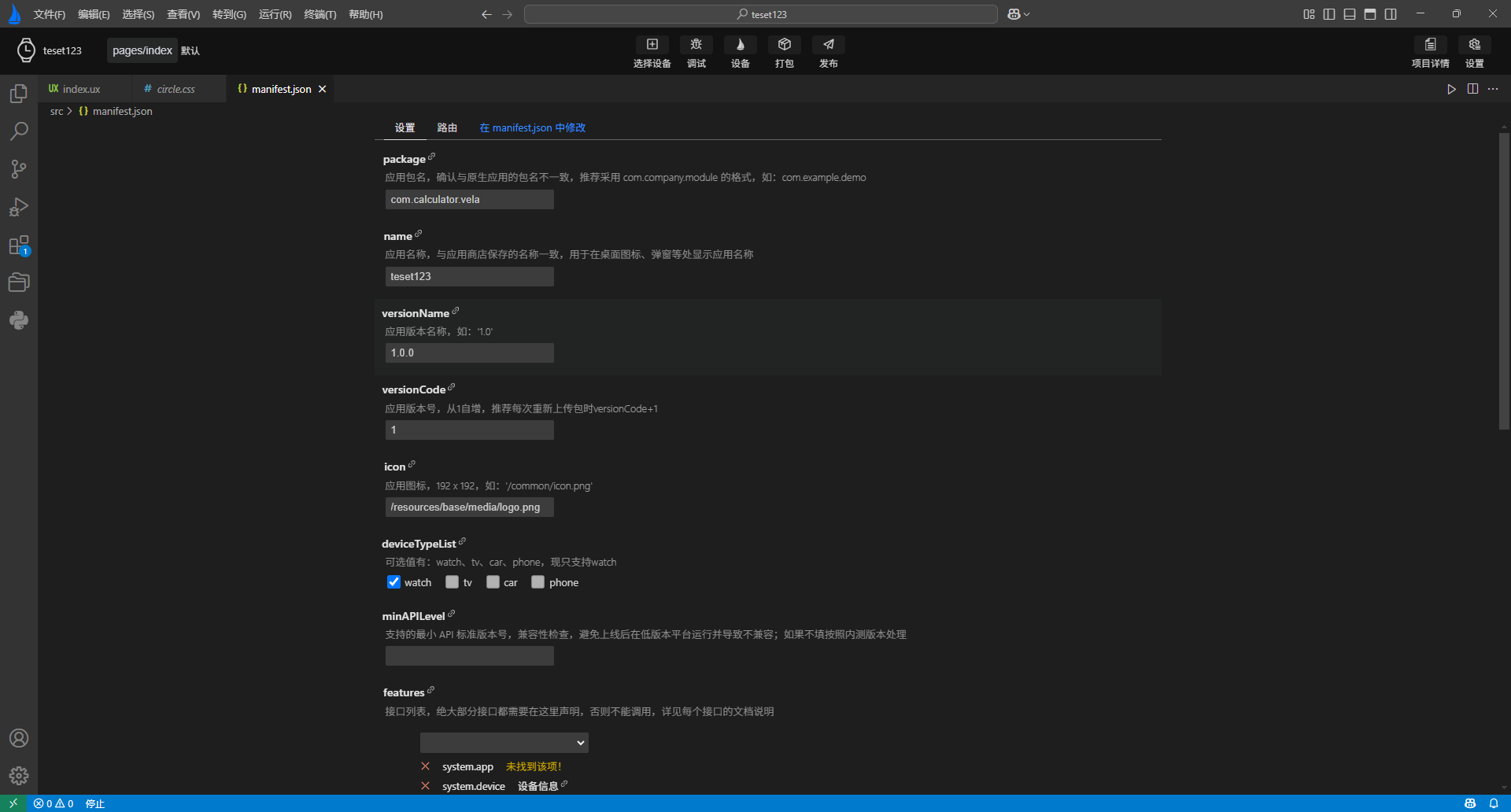Uncheck the watch device type

(x=394, y=582)
